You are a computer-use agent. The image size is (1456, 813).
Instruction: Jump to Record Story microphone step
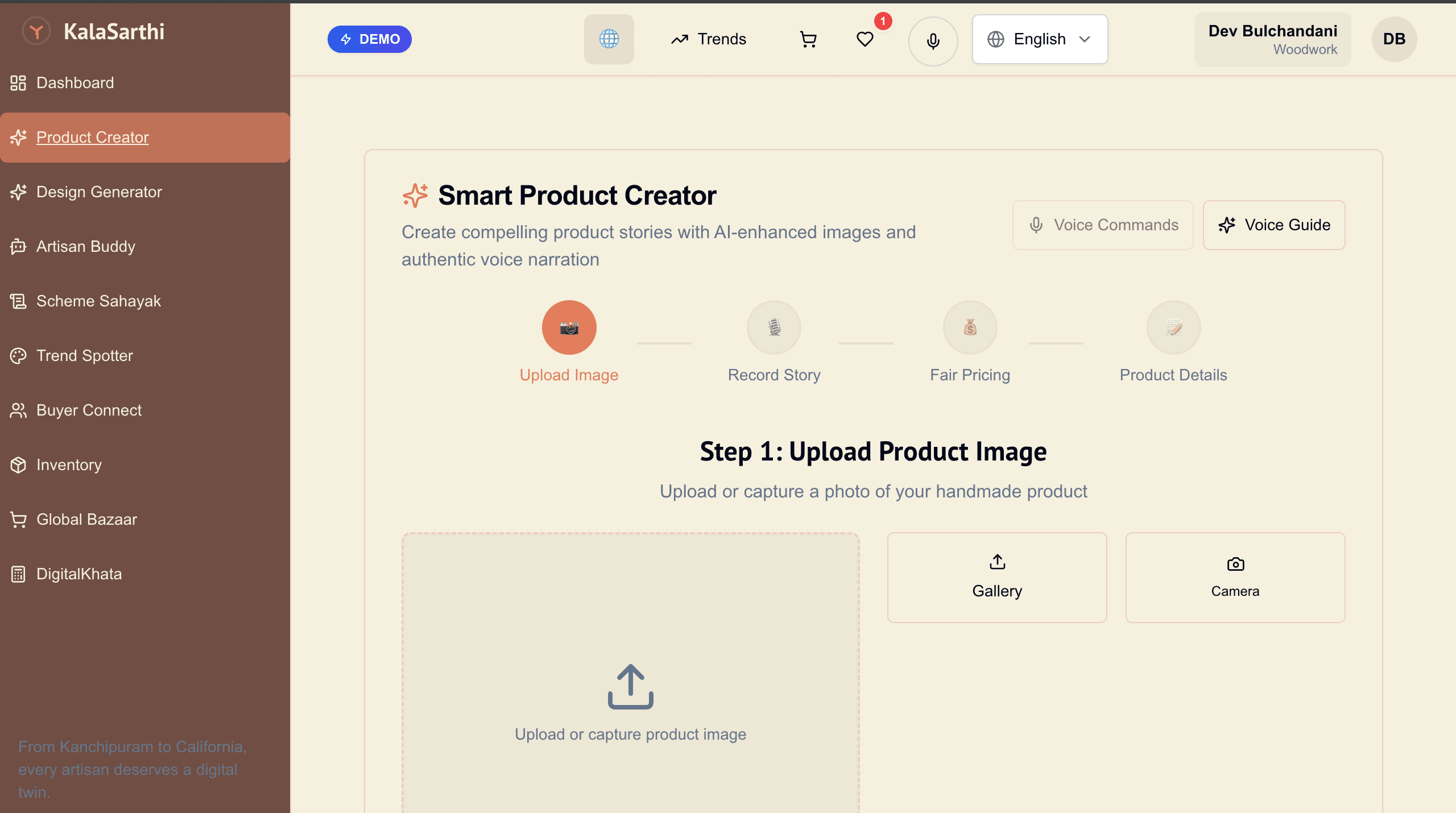tap(774, 327)
